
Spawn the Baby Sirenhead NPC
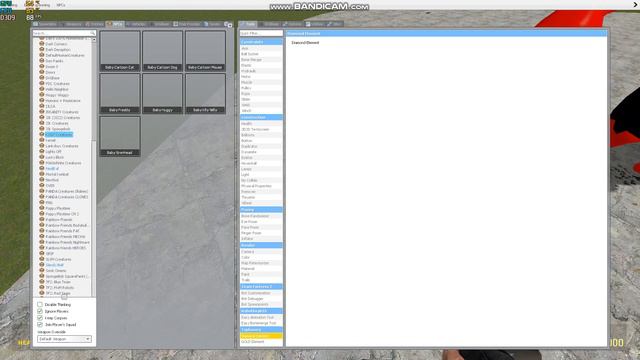120,136
